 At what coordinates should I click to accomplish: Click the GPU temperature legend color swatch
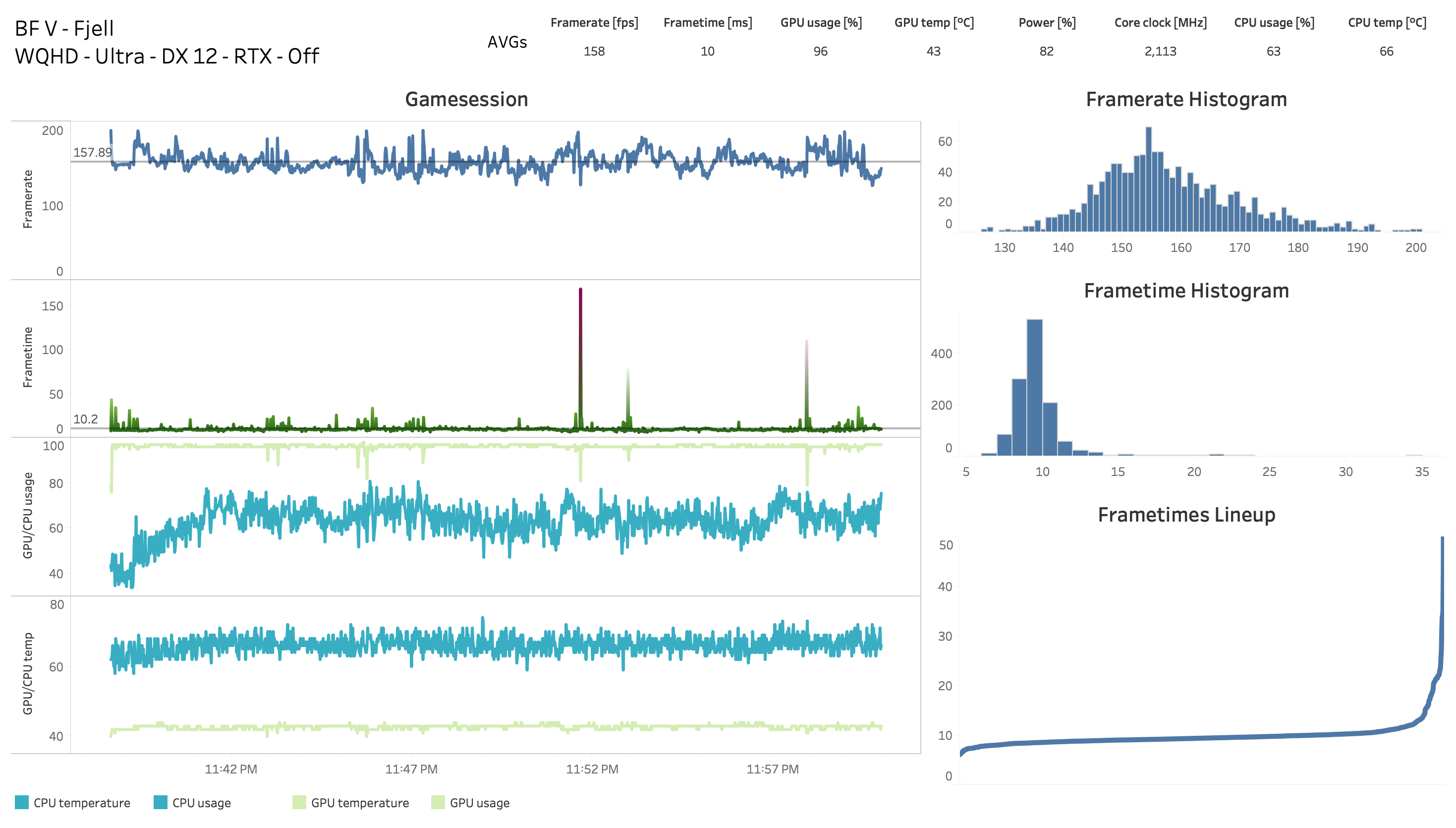click(x=299, y=802)
